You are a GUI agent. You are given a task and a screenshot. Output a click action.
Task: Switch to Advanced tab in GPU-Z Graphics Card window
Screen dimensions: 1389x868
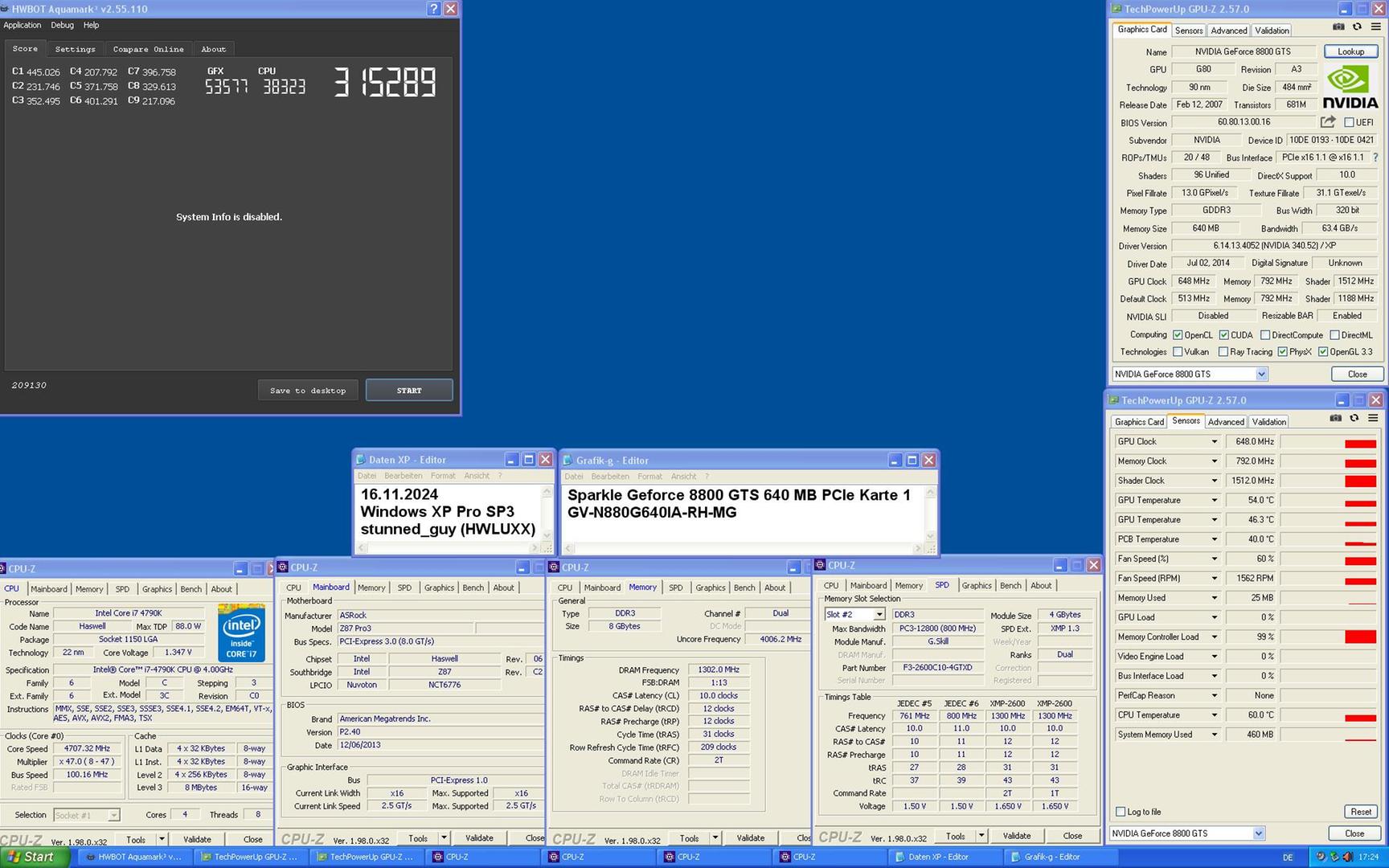1228,31
